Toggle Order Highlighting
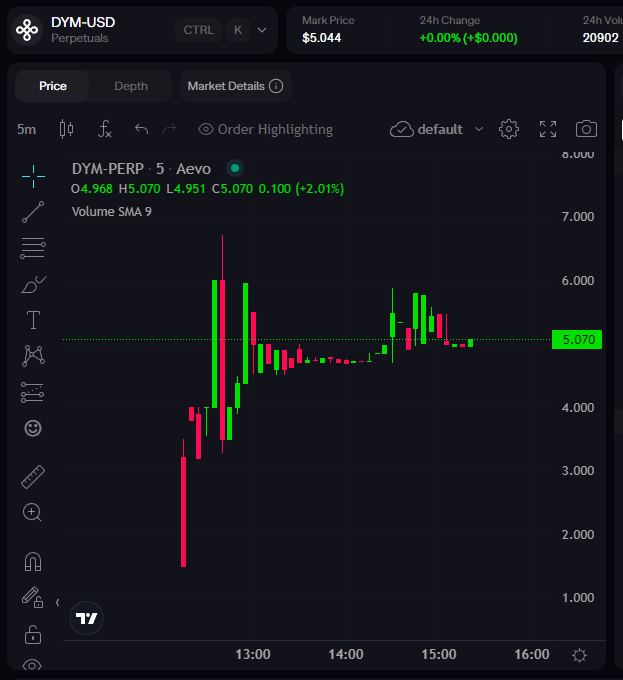The width and height of the screenshot is (623, 680). tap(265, 129)
